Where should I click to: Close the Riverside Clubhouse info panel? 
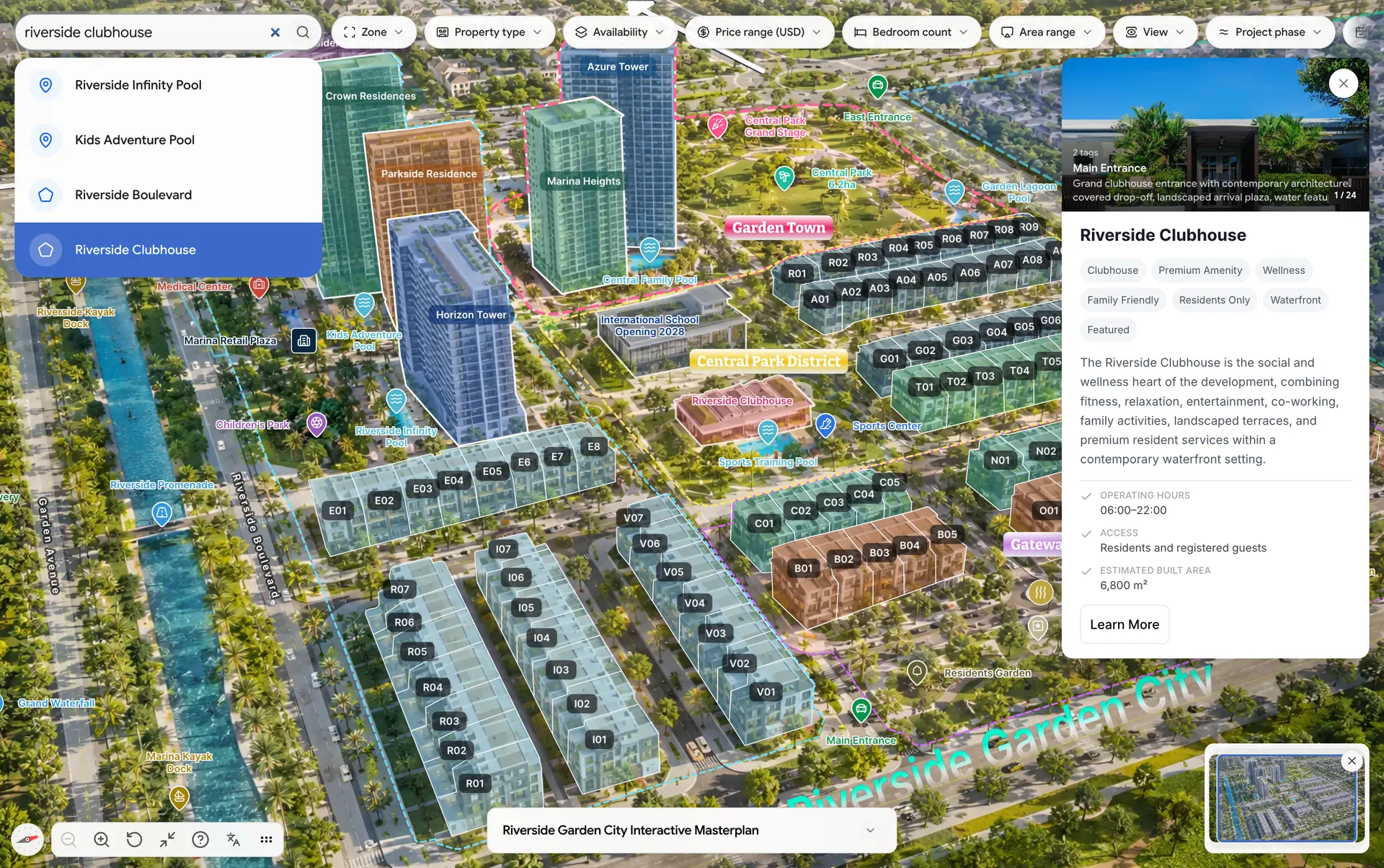tap(1344, 84)
